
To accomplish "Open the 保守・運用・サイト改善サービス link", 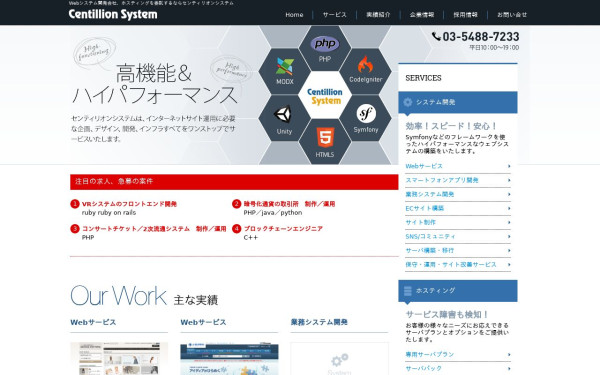I will tap(451, 264).
